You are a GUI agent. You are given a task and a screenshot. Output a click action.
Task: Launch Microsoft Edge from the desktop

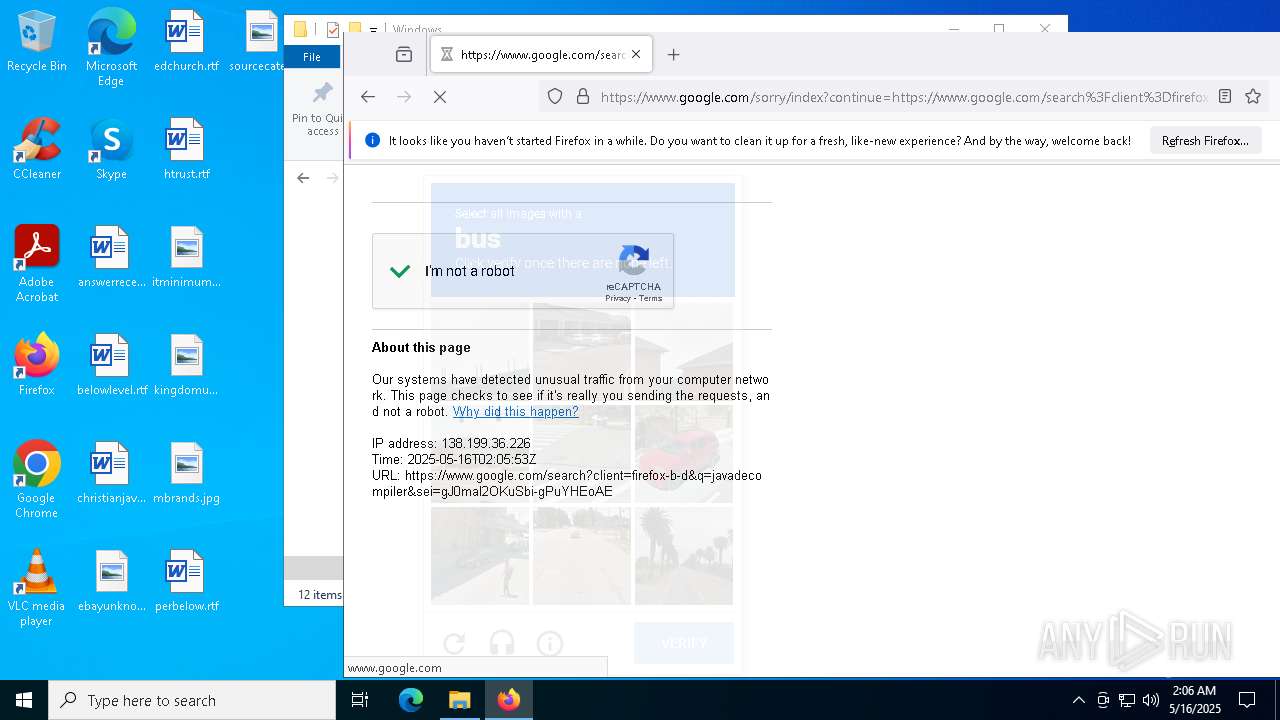pos(111,47)
